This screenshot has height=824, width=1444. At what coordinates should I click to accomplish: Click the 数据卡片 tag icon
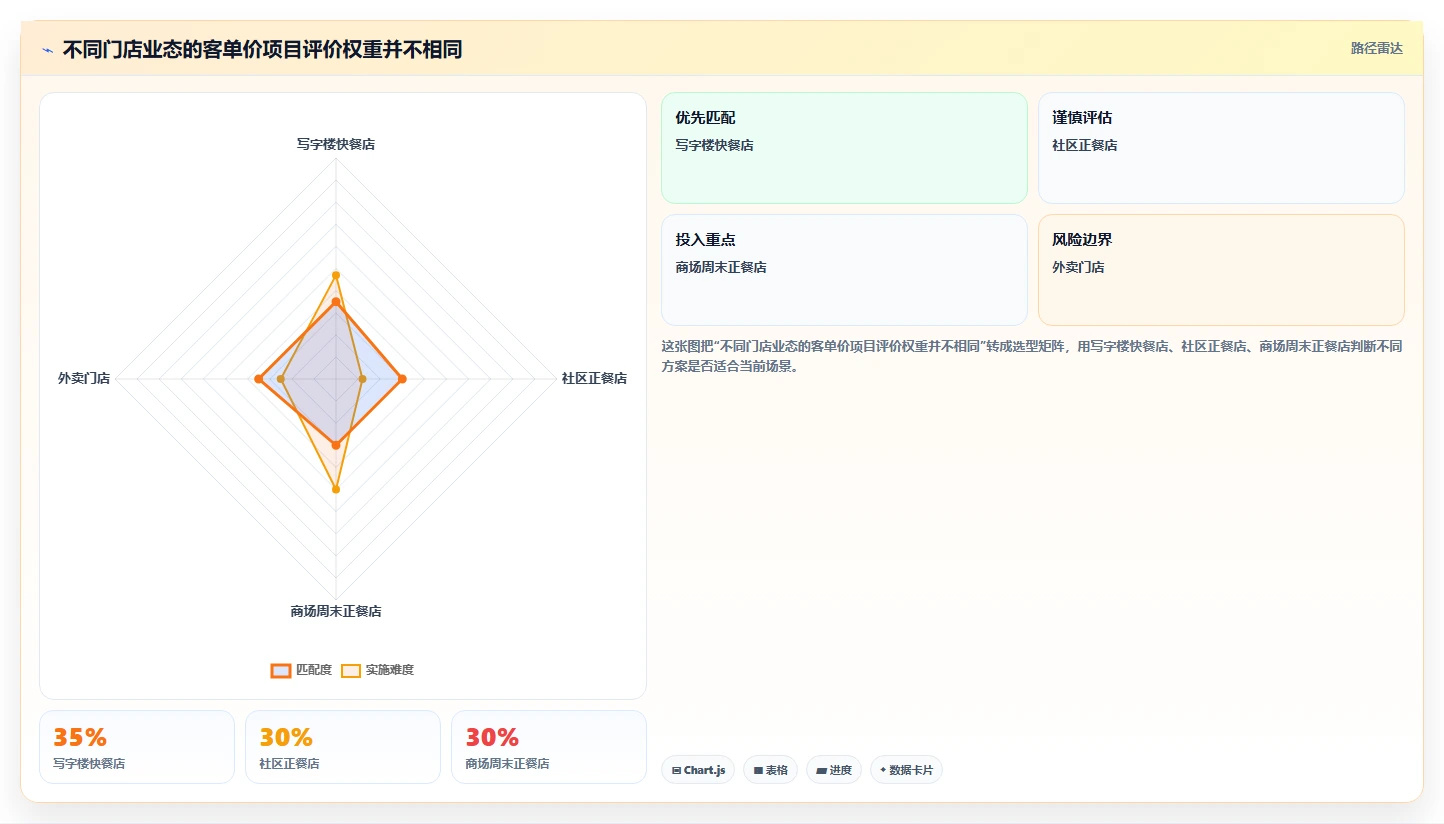point(883,771)
